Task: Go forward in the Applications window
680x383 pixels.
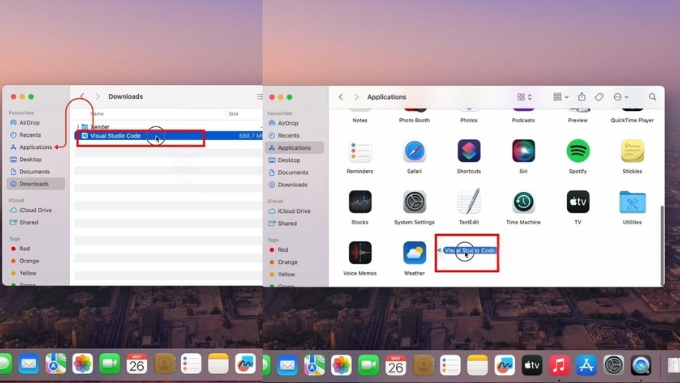Action: [x=356, y=97]
